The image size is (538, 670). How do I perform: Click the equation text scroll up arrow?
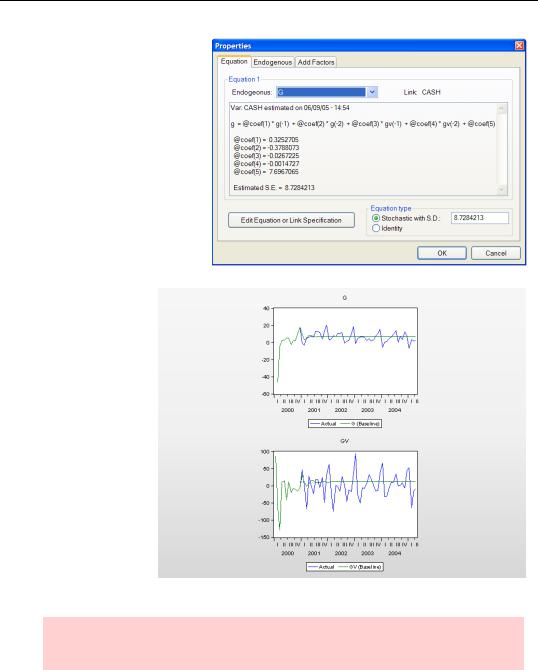tap(502, 109)
